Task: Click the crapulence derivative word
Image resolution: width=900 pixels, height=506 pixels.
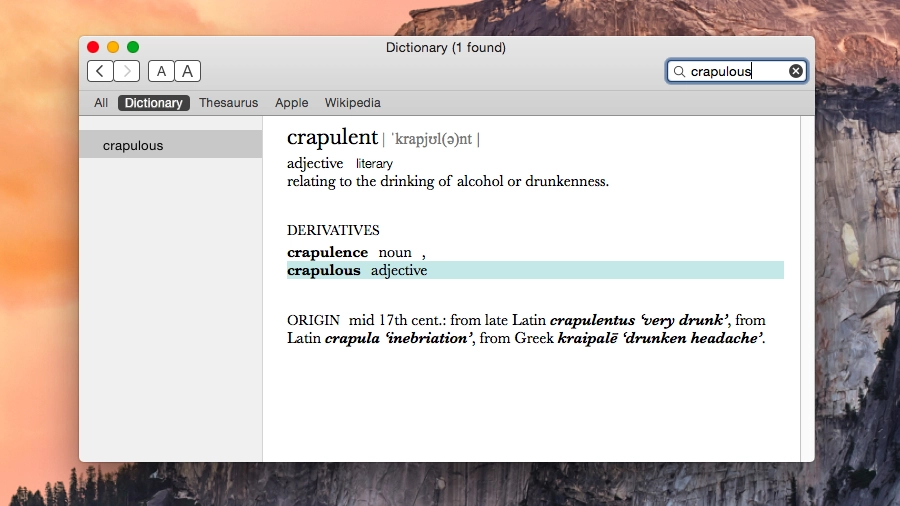Action: 327,252
